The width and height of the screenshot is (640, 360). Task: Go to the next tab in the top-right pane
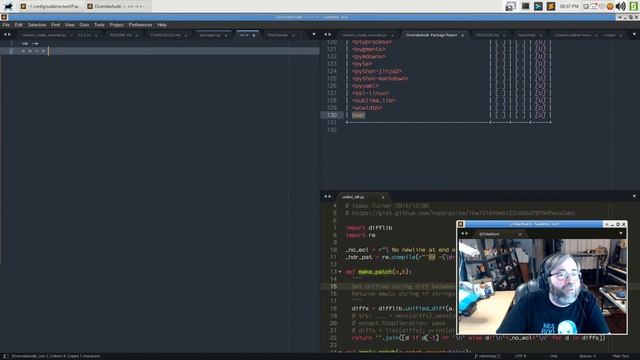[330, 35]
